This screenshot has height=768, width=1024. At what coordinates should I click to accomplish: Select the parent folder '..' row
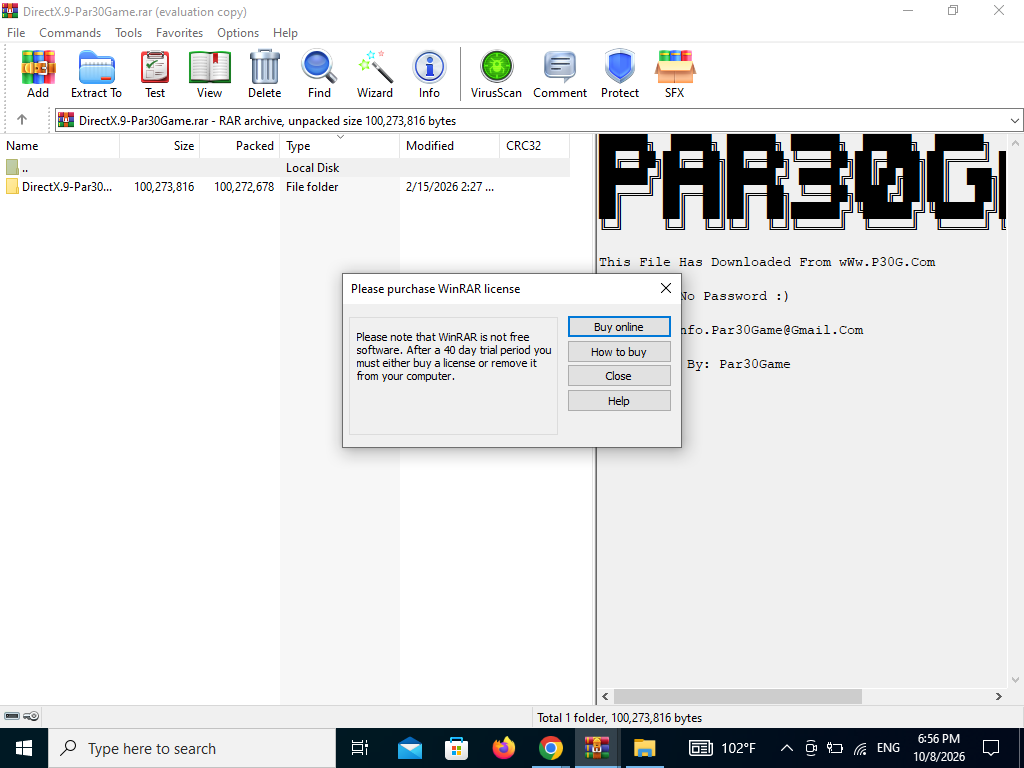[285, 168]
